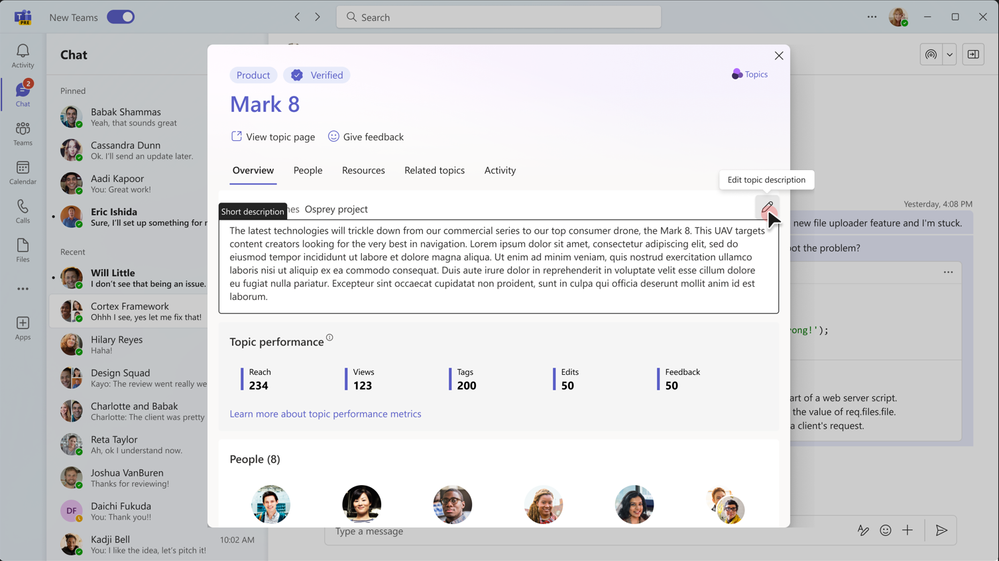The image size is (999, 561).
Task: Click the Reach 234 metric
Action: pyautogui.click(x=256, y=379)
